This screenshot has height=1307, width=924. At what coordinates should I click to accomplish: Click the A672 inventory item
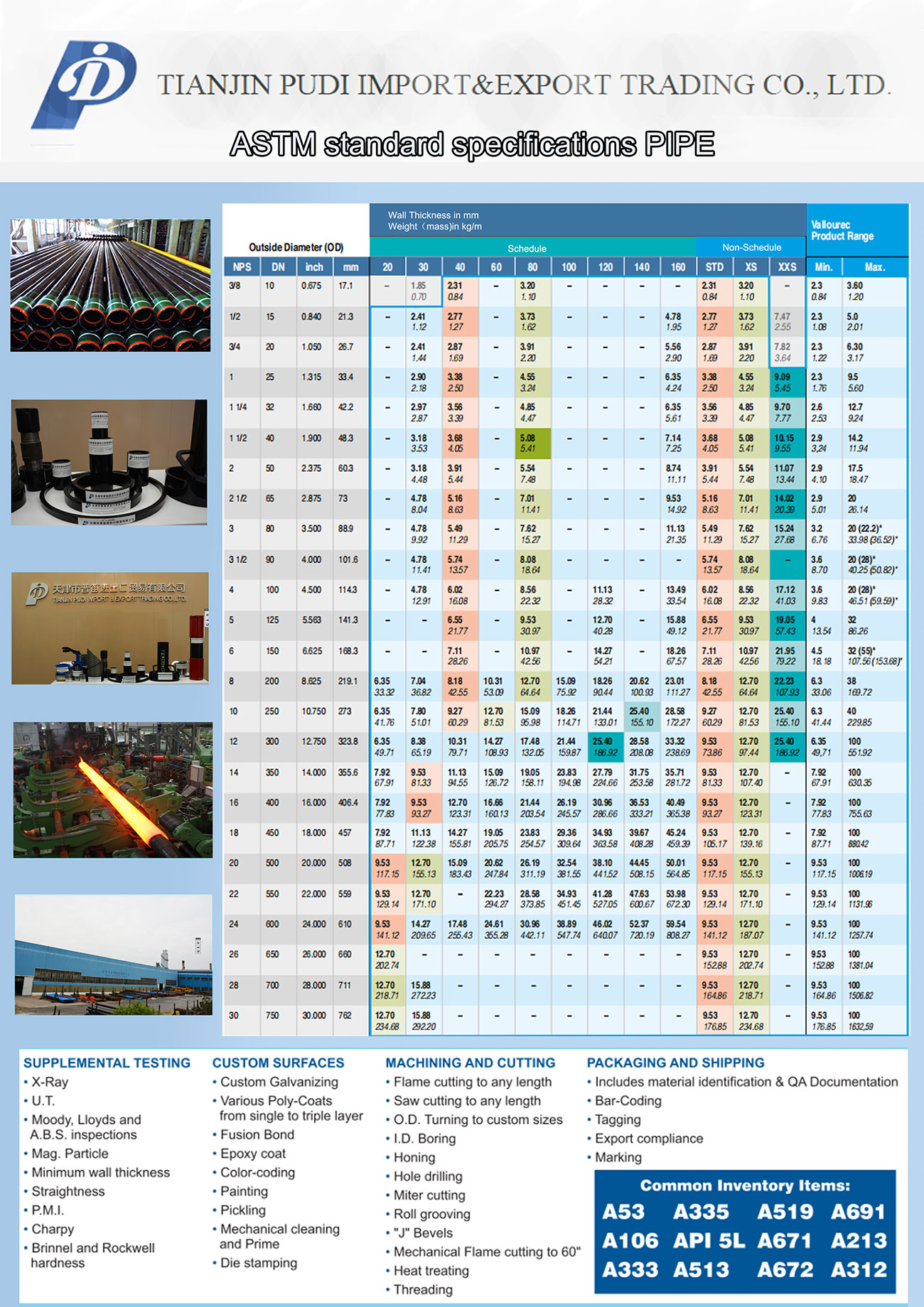coord(785,1270)
